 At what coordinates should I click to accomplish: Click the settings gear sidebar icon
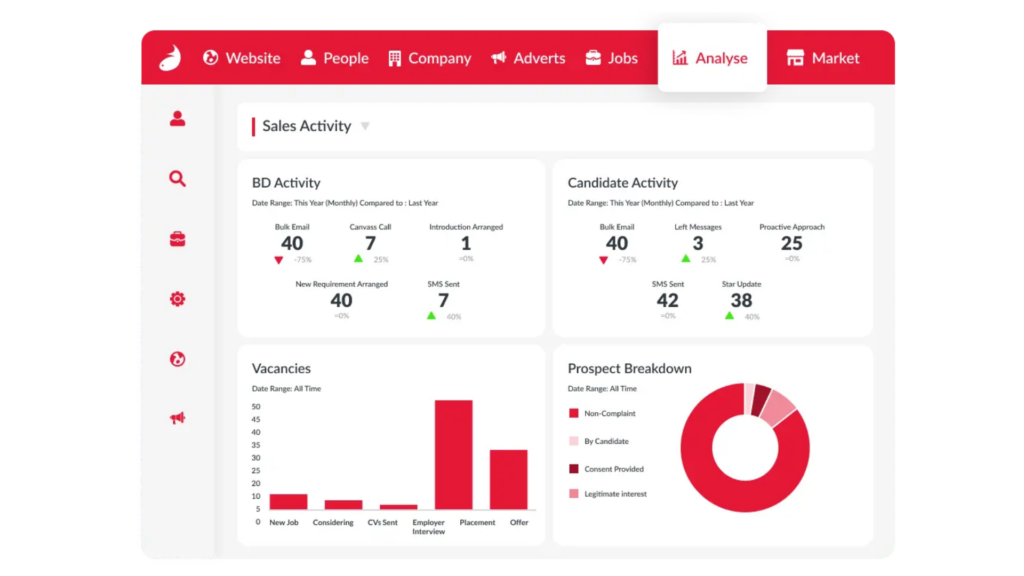click(x=177, y=299)
